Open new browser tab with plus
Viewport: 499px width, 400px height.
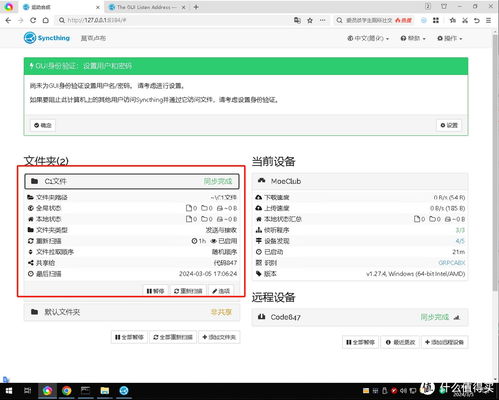(x=196, y=7)
